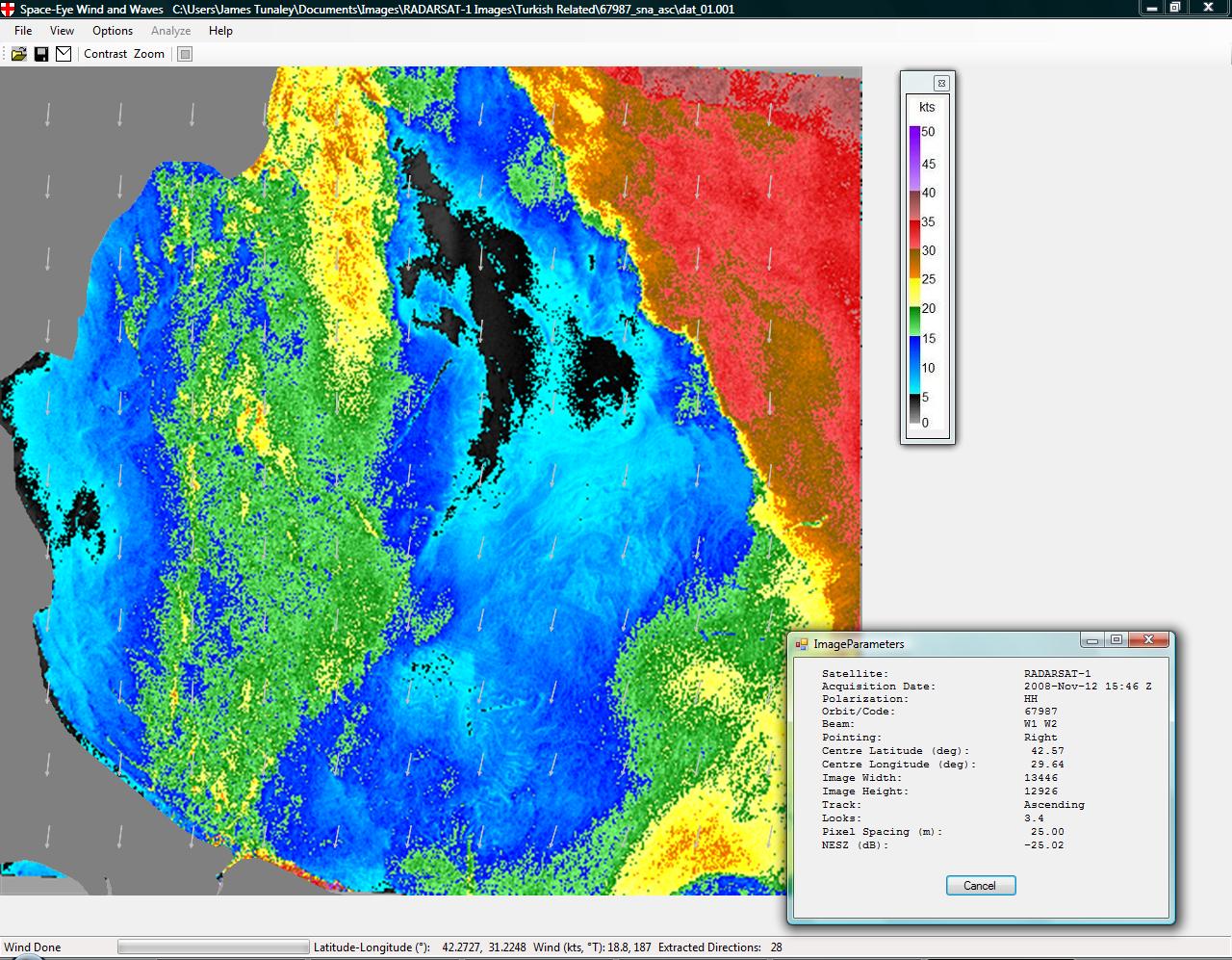Click the disabled Analyze menu
Image resolution: width=1232 pixels, height=960 pixels.
pyautogui.click(x=170, y=31)
